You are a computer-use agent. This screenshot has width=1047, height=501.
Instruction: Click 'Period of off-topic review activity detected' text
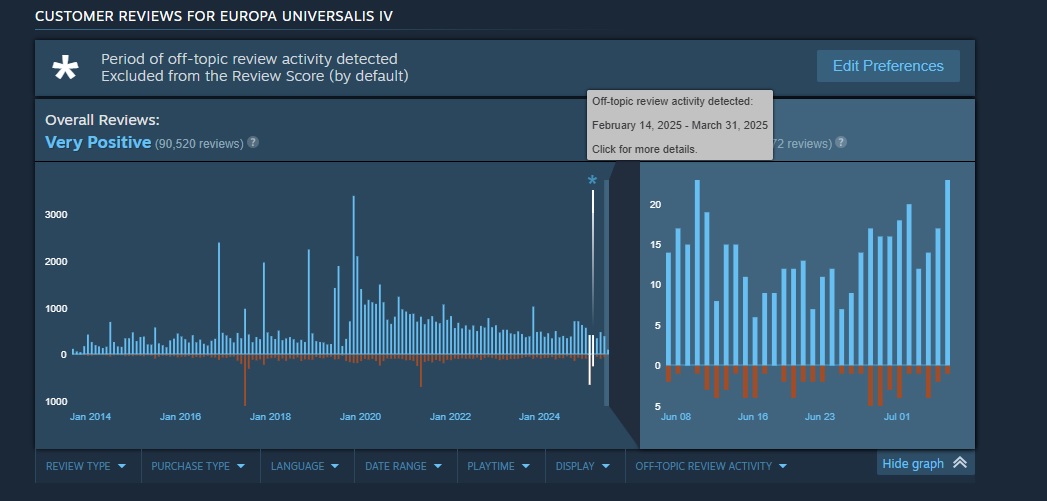click(249, 59)
